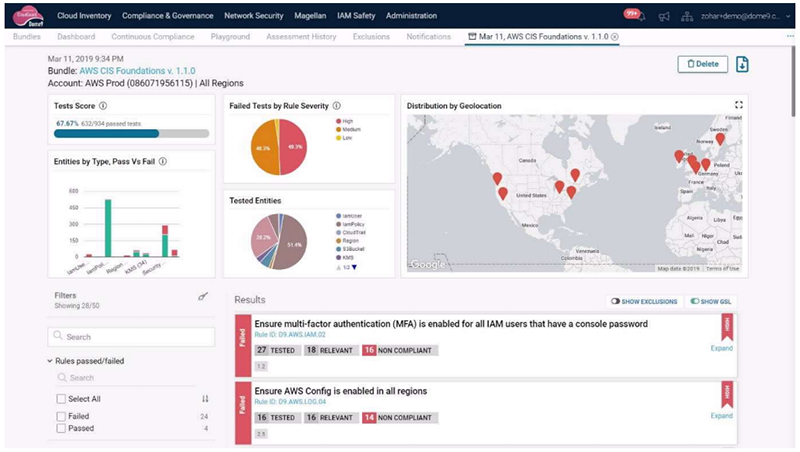The width and height of the screenshot is (800, 452).
Task: Toggle IamUser in Tested Entities legend
Action: point(349,216)
